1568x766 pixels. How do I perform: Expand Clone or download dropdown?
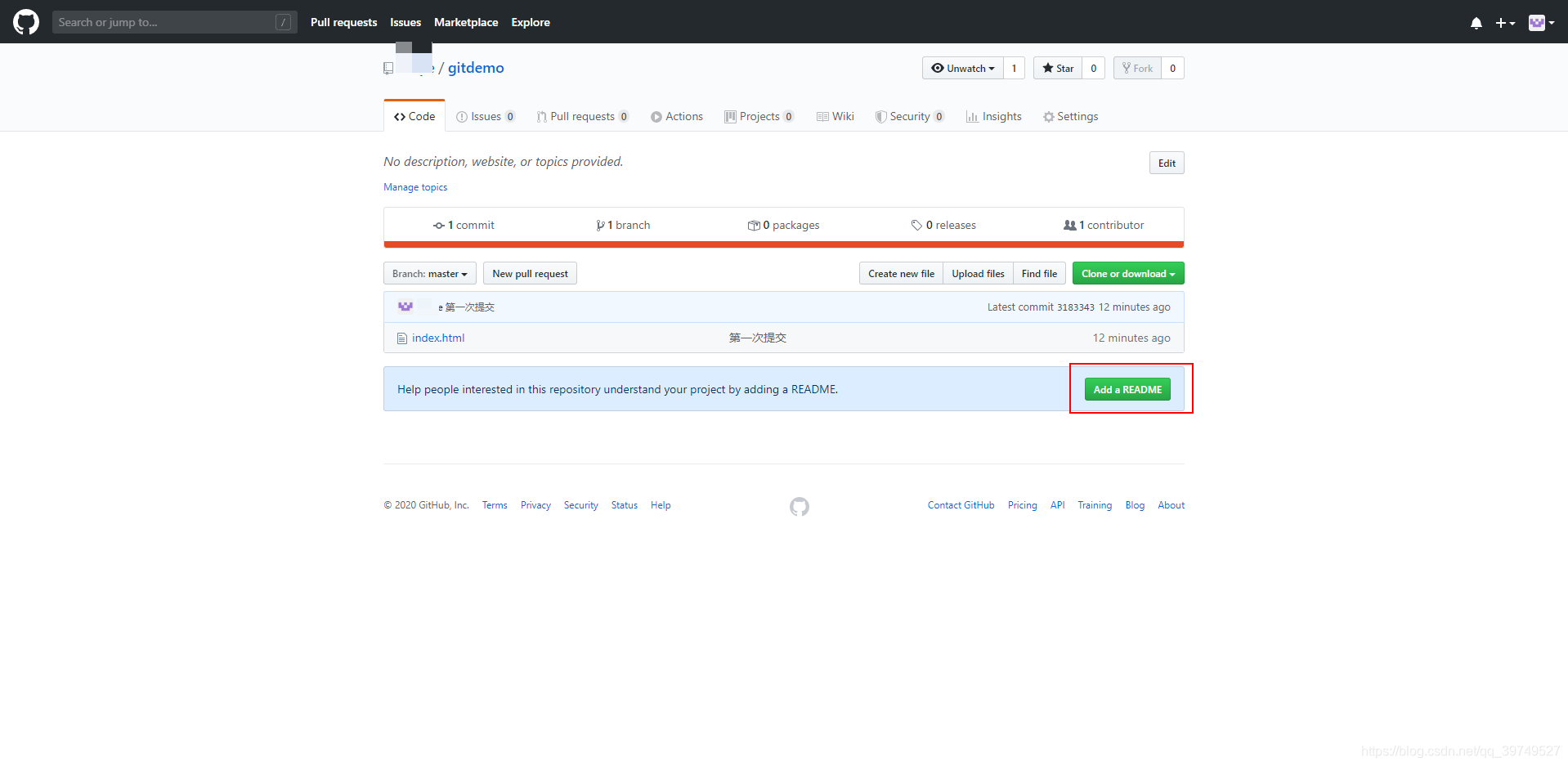click(x=1128, y=273)
